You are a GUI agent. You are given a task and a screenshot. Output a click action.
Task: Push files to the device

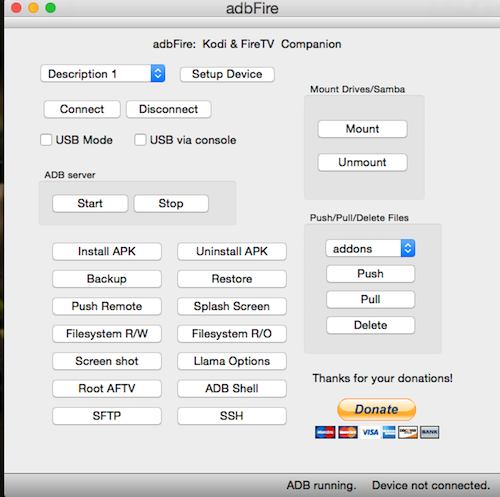click(370, 274)
